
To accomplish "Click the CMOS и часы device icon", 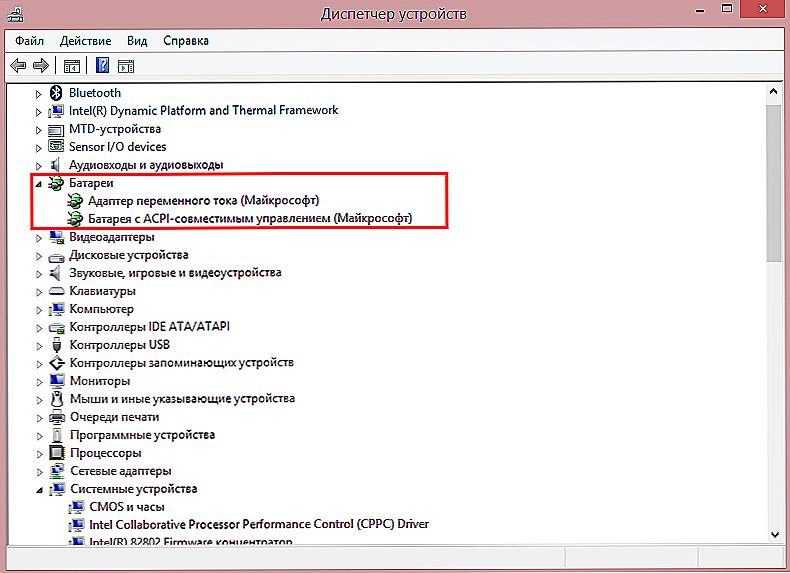I will pyautogui.click(x=76, y=506).
